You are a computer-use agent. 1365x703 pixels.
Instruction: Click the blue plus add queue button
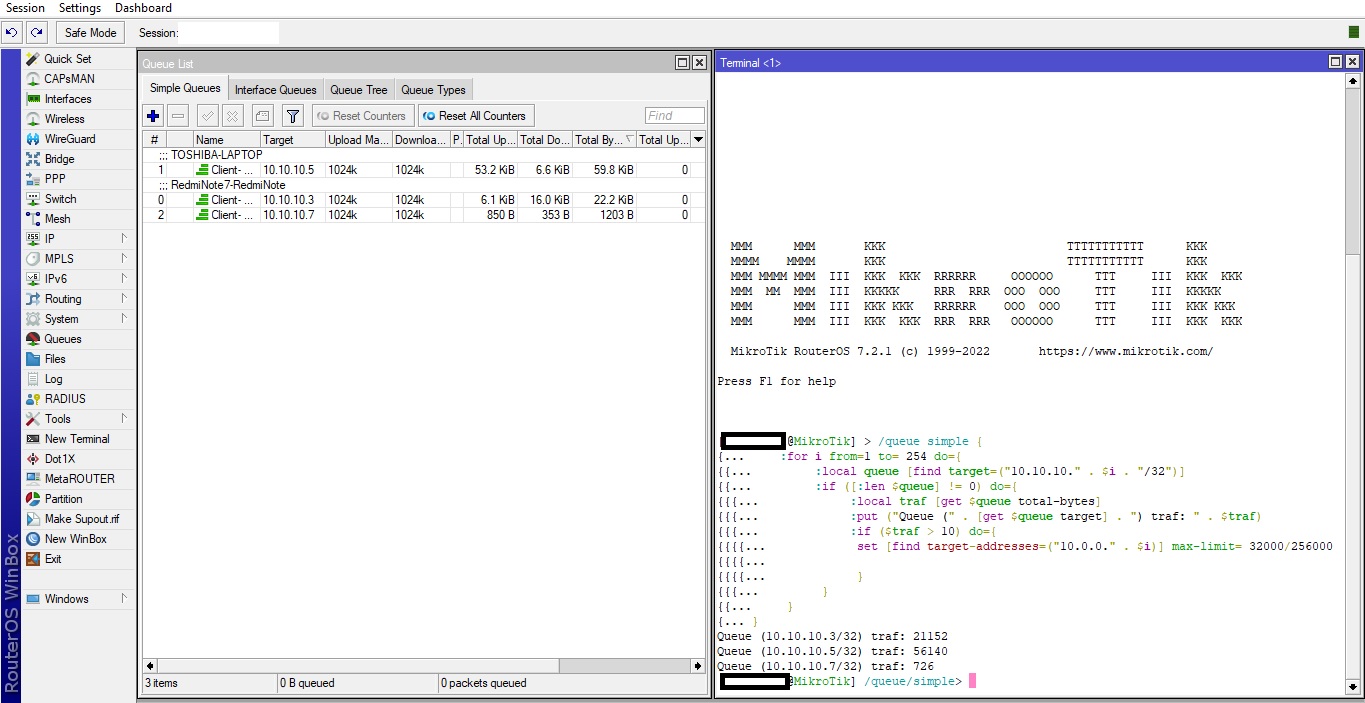[153, 116]
